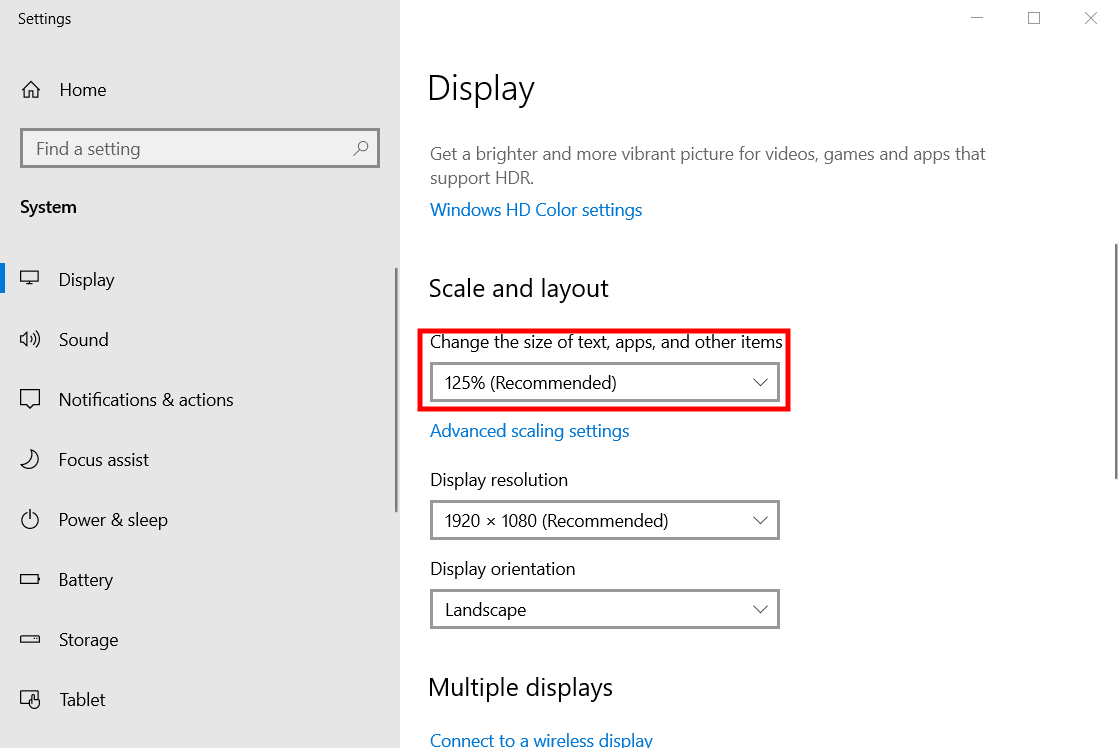Click Connect to a wireless display link

(x=541, y=739)
